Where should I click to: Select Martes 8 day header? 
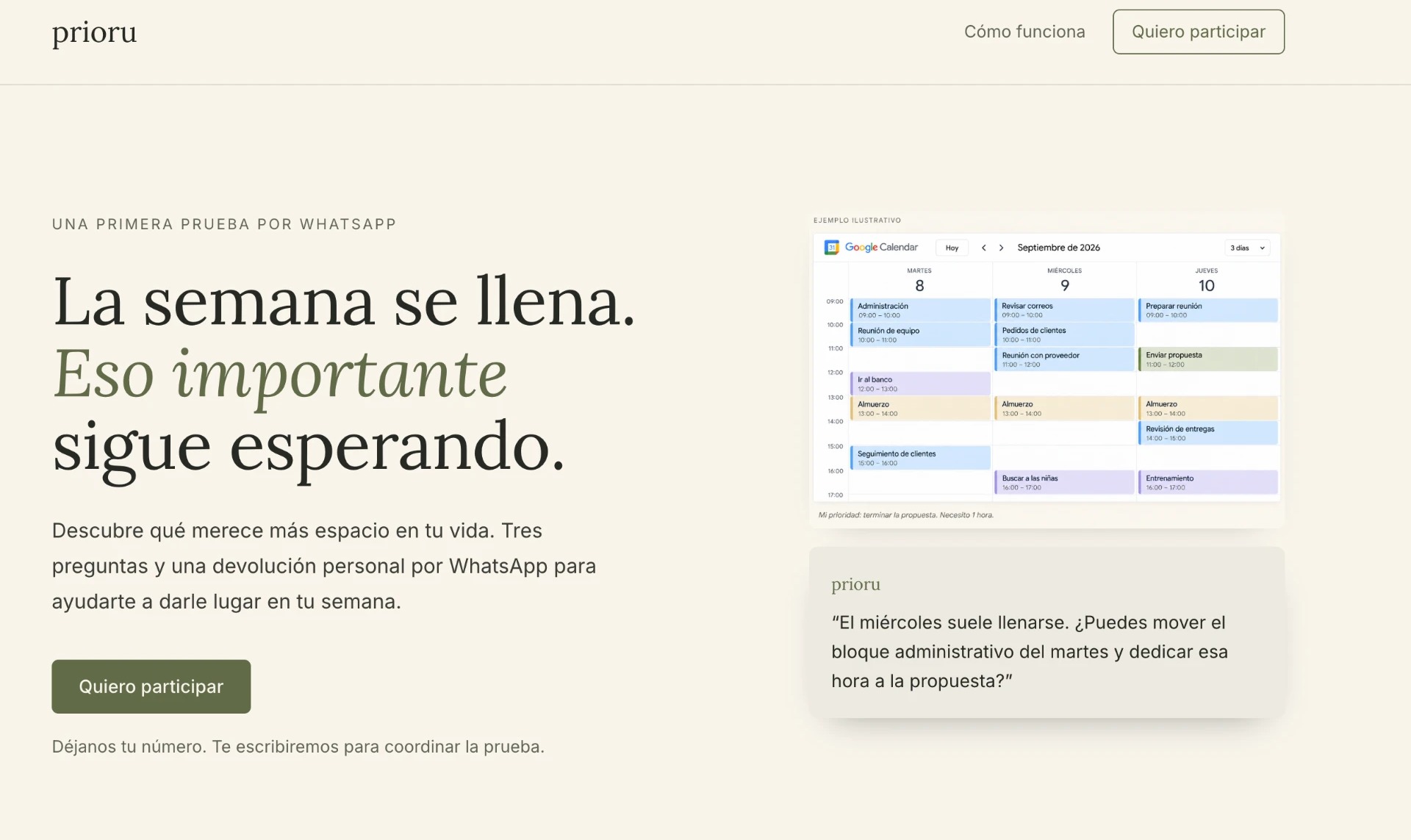coord(919,280)
